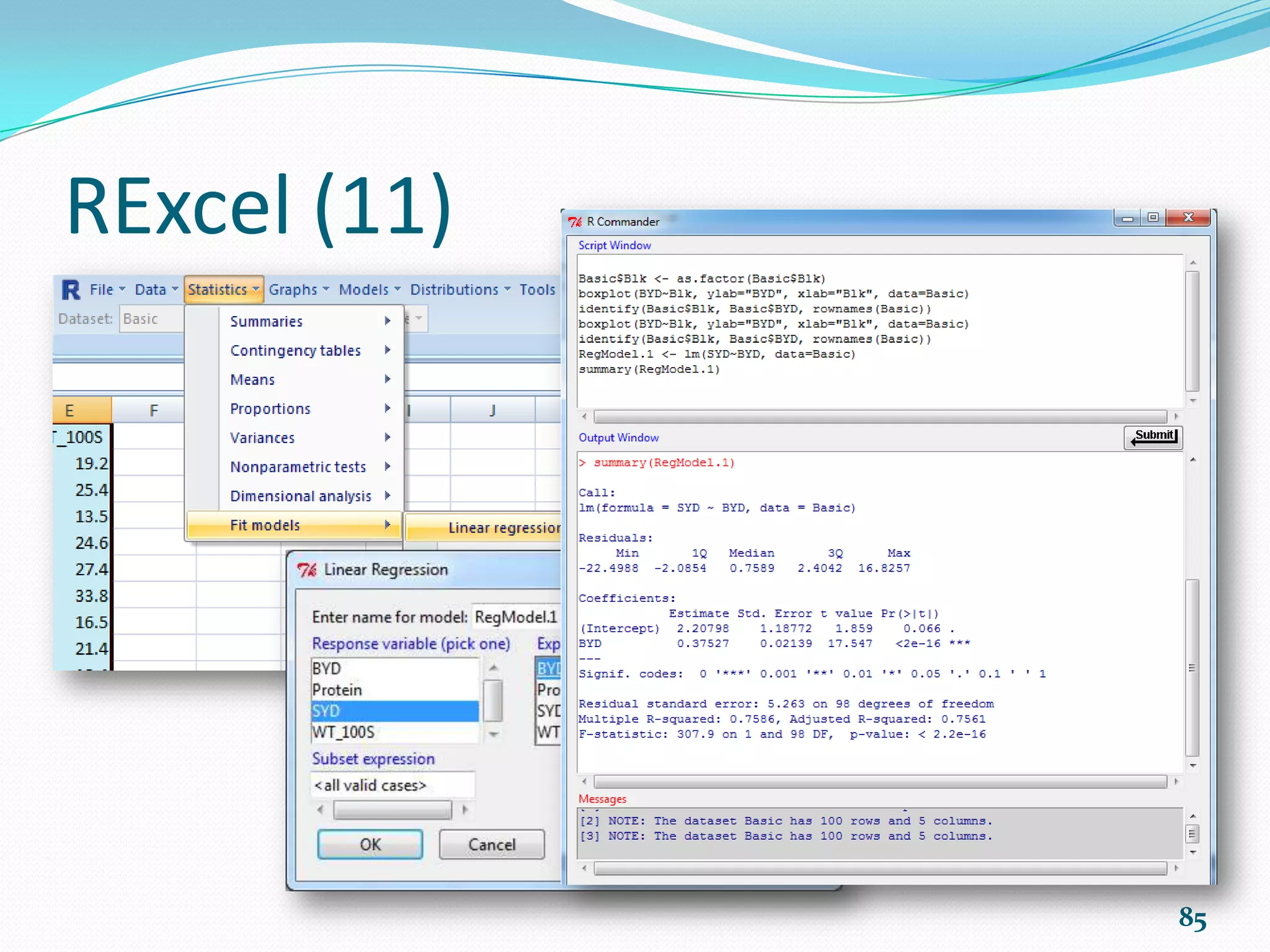Click the Basic$Blk as.factor script line
1270x952 pixels.
702,278
